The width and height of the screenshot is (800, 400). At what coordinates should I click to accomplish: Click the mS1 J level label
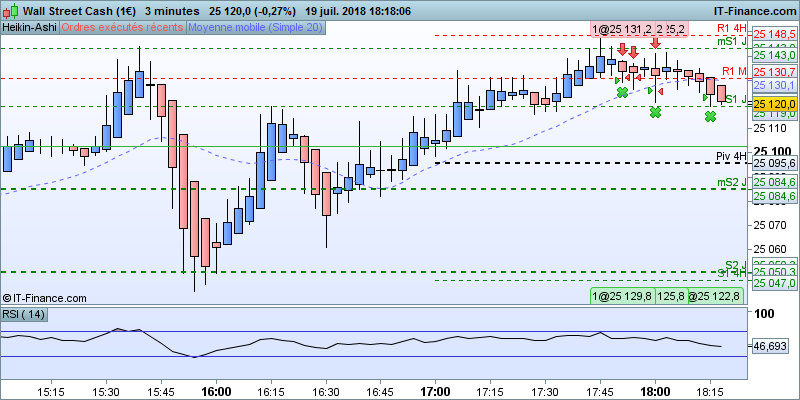tap(732, 42)
